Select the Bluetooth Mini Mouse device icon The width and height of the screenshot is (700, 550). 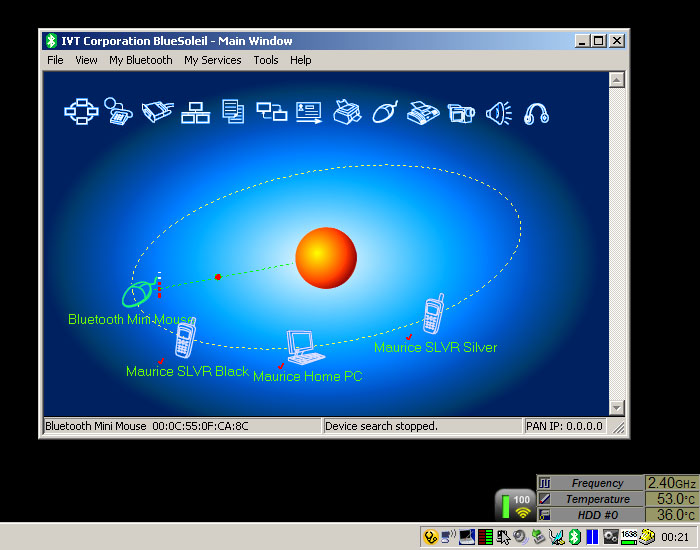tap(141, 293)
